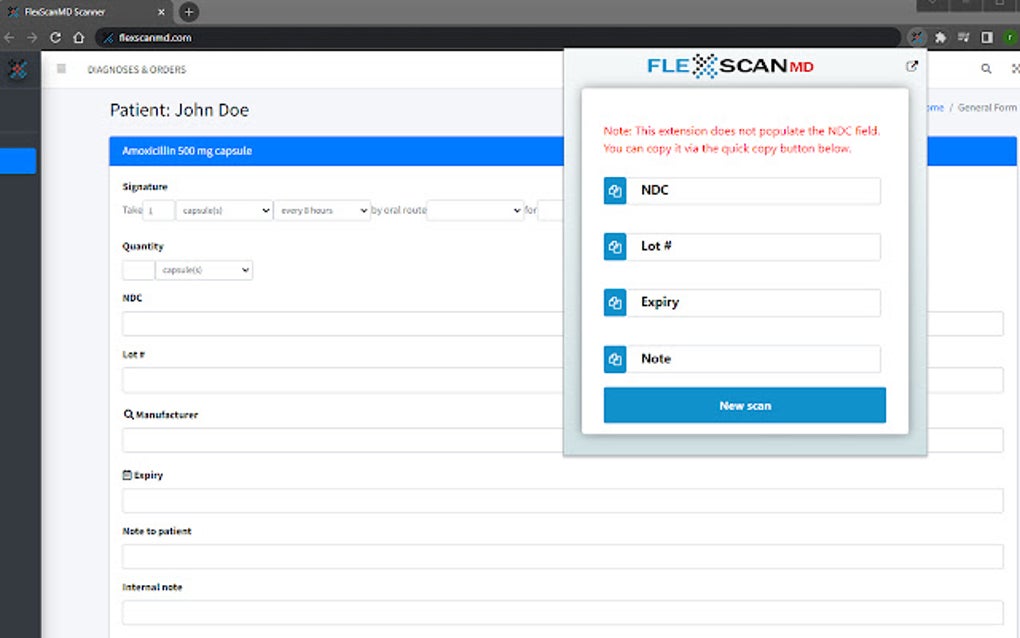
Task: Click the search magnifier in the page header
Action: tap(985, 68)
